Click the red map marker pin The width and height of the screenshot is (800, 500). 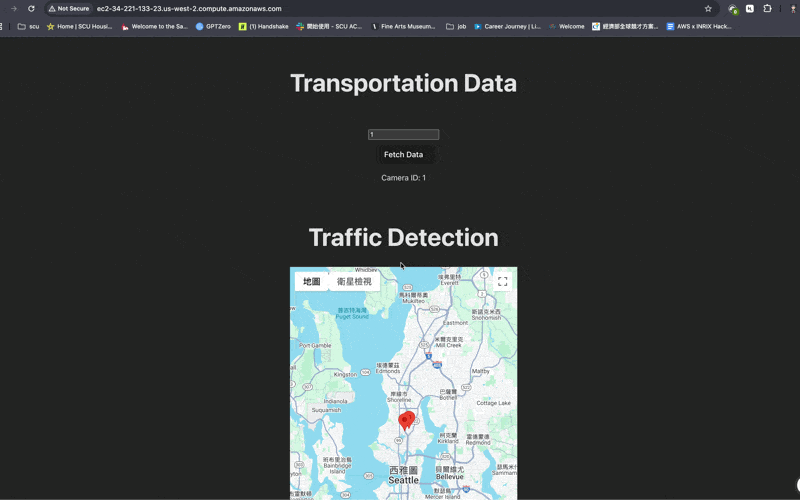click(406, 421)
